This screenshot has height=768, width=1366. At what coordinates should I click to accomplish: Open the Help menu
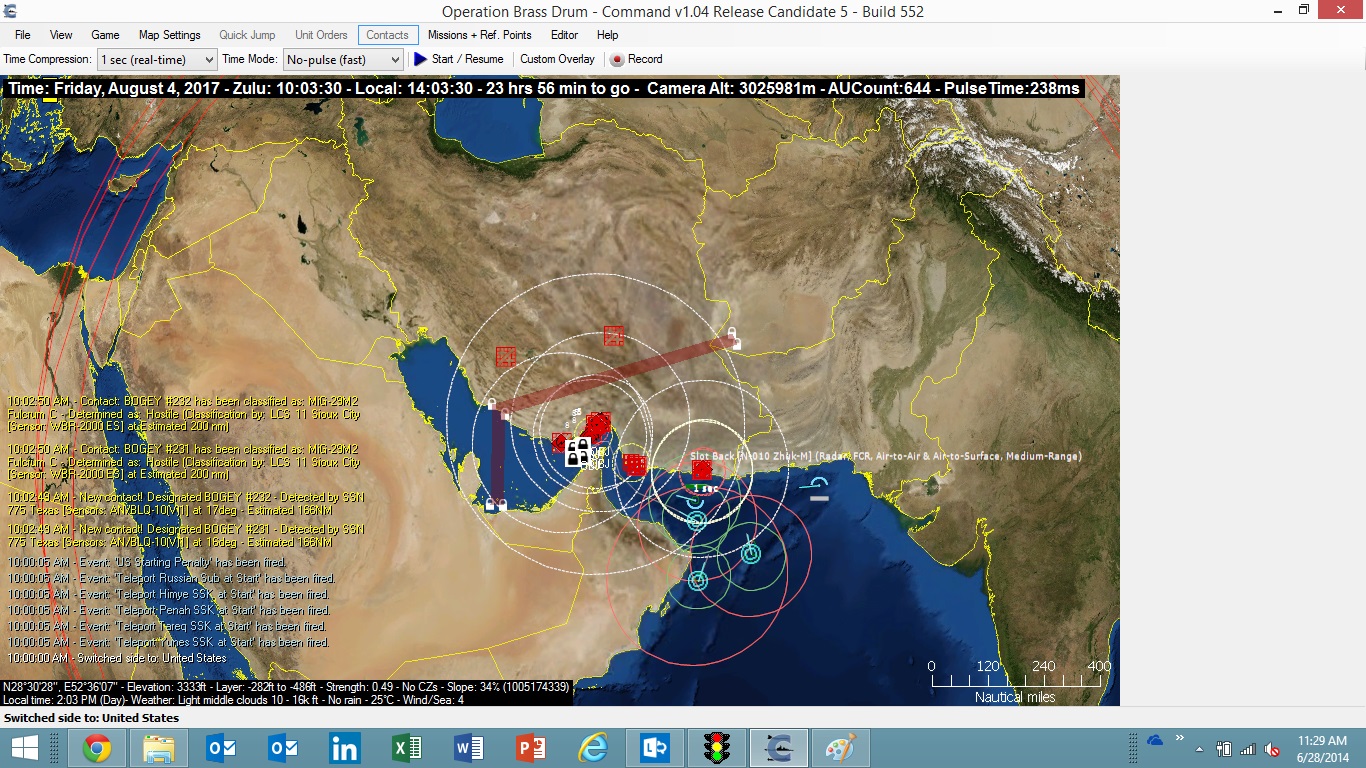coord(608,35)
